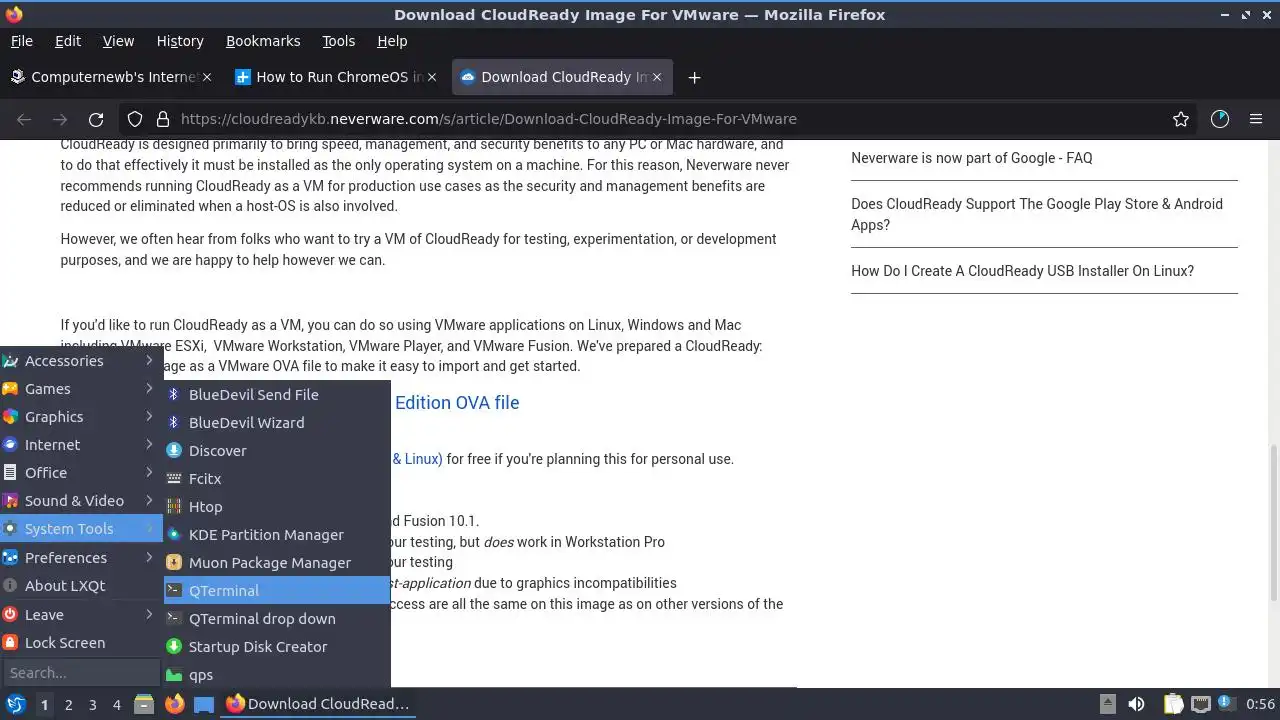Switch to virtual desktop 4
Screen dimensions: 1280x720
click(116, 704)
